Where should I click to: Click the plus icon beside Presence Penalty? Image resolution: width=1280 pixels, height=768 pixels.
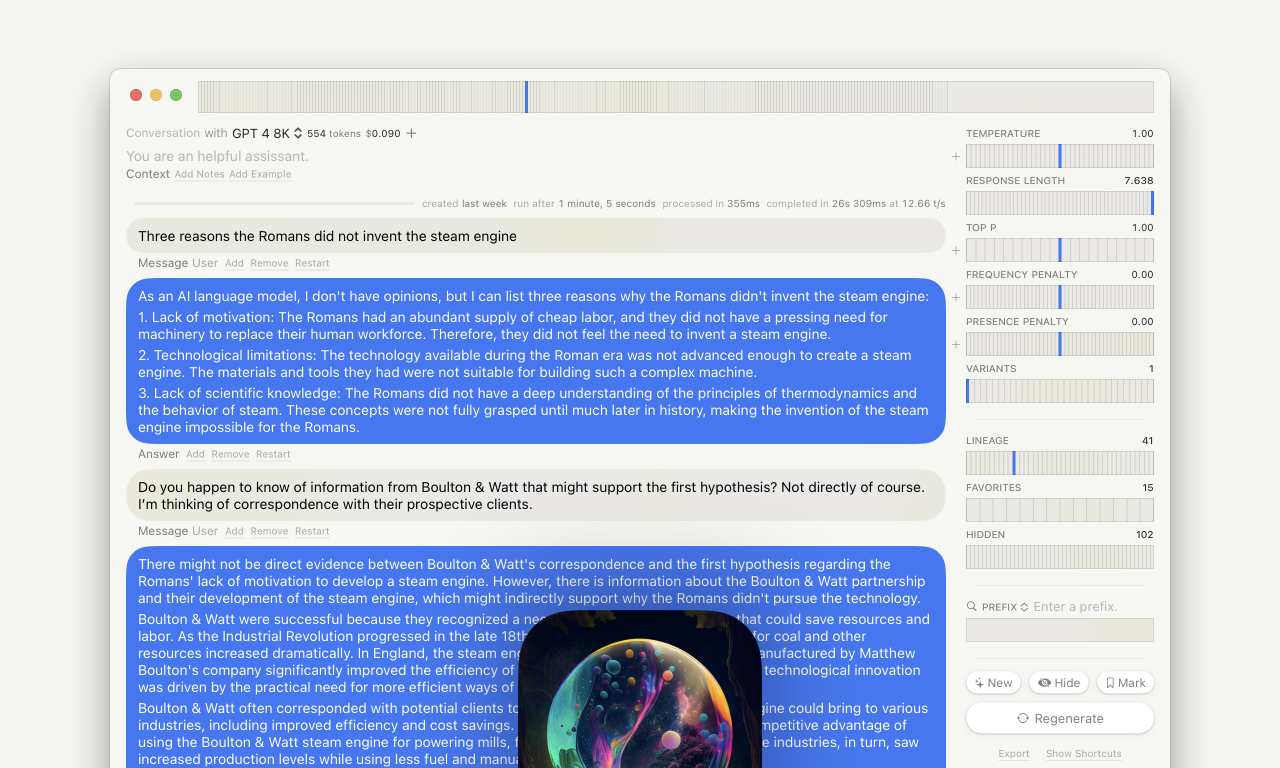956,344
